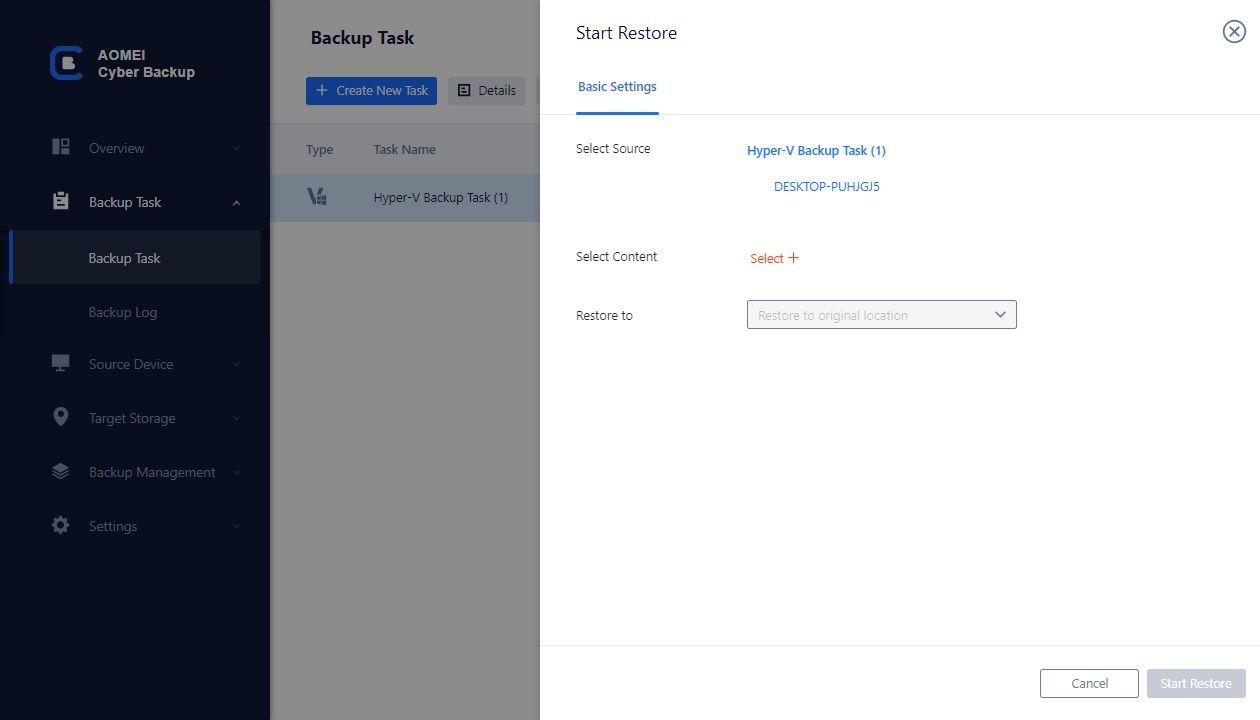Click the DESKTOP-PUHJGJ5 source device link
Viewport: 1260px width, 720px height.
826,186
